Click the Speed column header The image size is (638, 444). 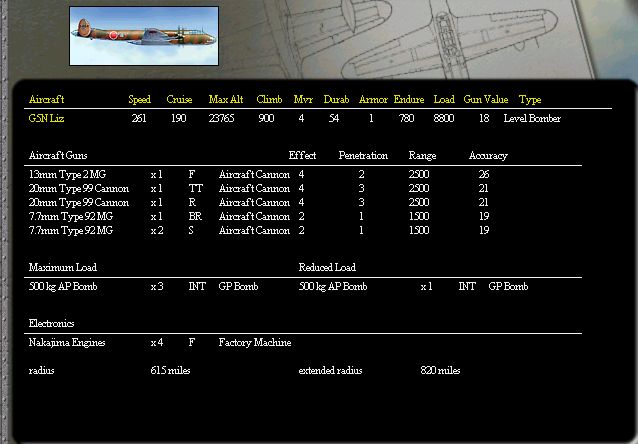(140, 99)
